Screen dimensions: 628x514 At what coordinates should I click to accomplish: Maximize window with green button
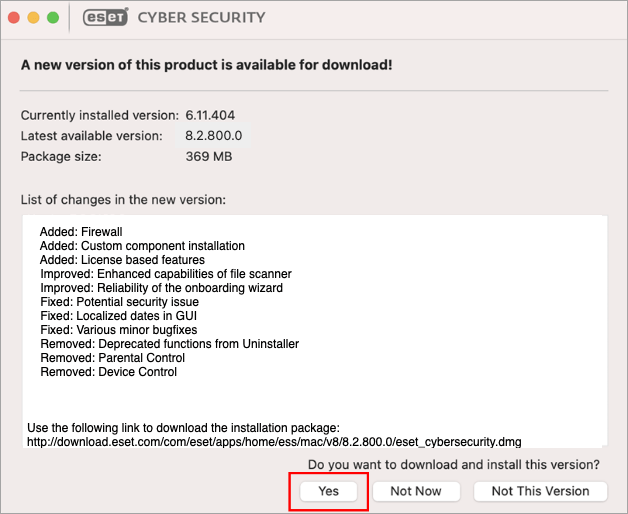[53, 18]
